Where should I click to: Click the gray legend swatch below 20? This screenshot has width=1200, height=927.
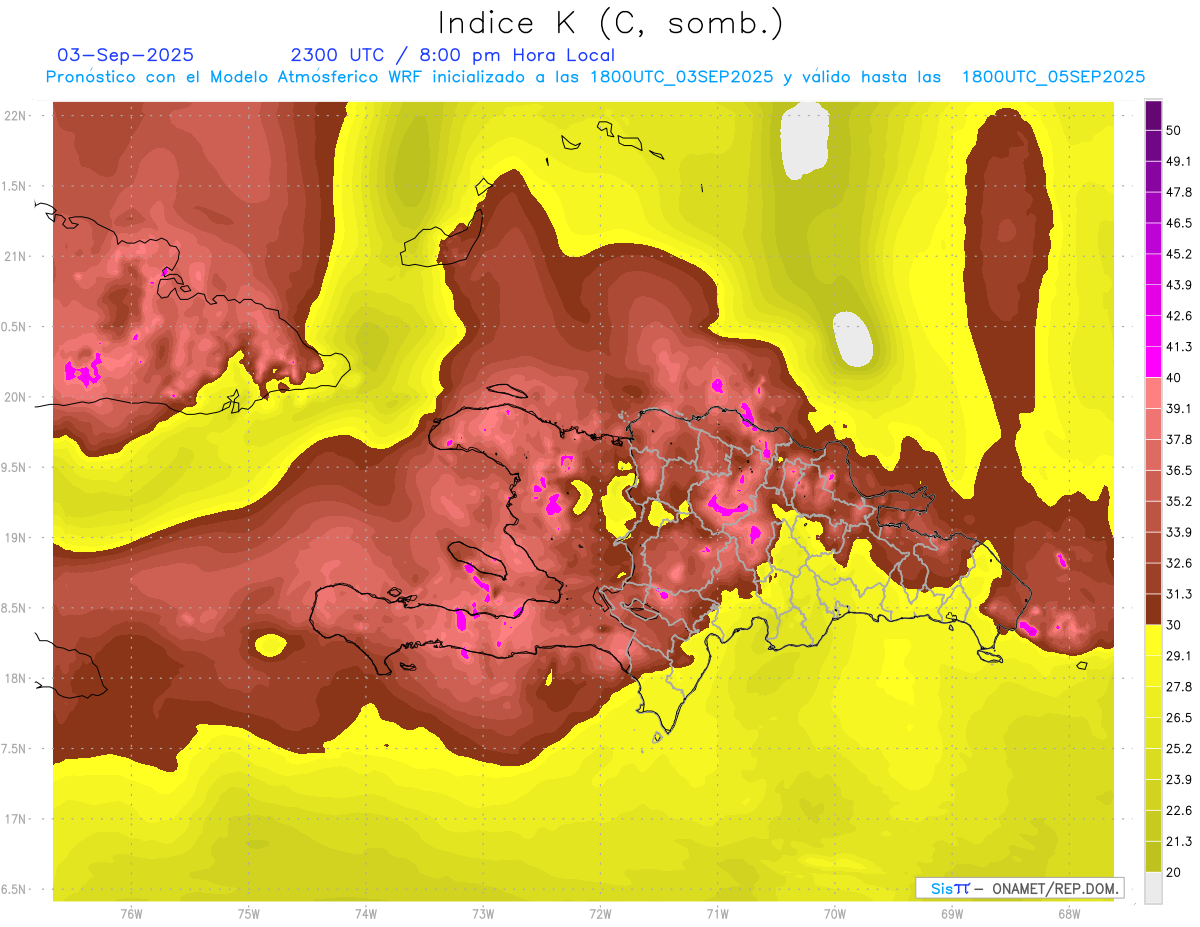pos(1153,888)
